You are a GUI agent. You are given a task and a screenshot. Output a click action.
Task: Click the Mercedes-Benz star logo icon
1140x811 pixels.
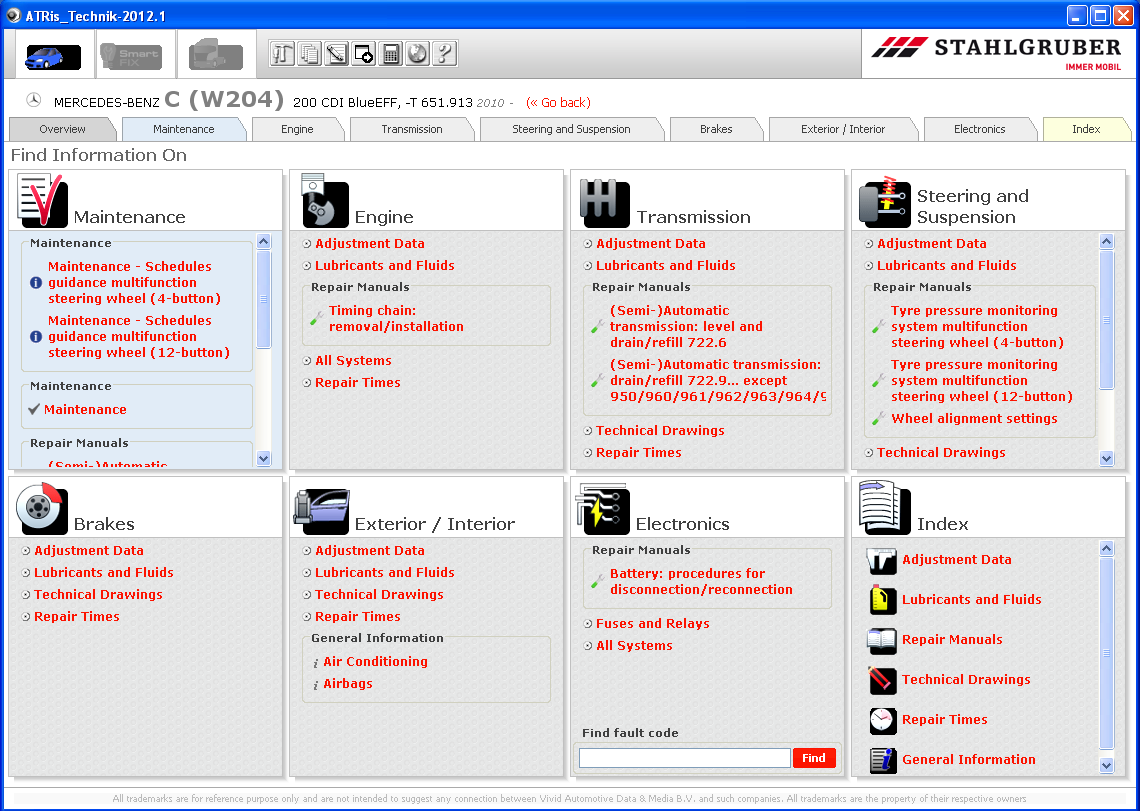point(33,100)
